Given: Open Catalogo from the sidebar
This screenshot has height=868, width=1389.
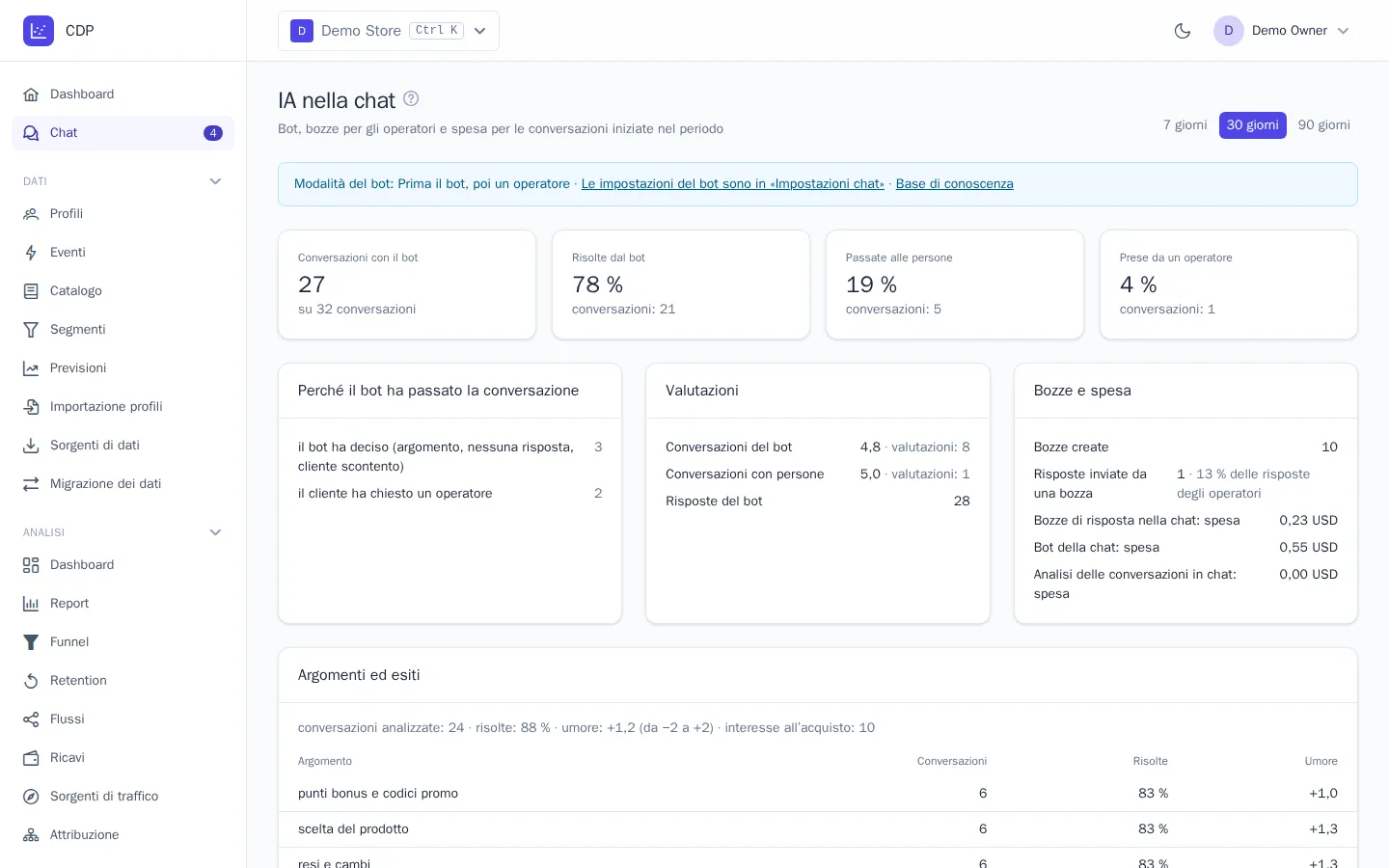Looking at the screenshot, I should [x=123, y=291].
